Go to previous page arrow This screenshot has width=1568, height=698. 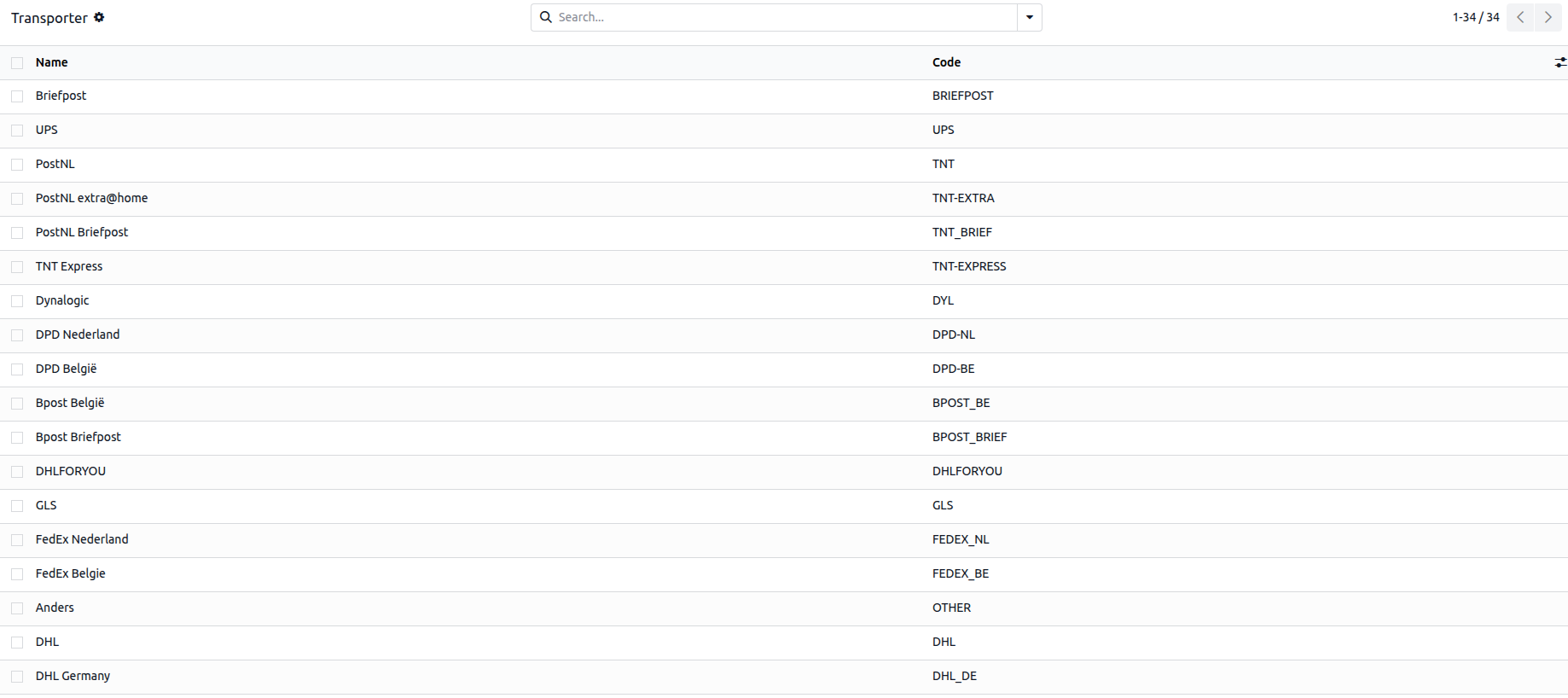(x=1520, y=17)
